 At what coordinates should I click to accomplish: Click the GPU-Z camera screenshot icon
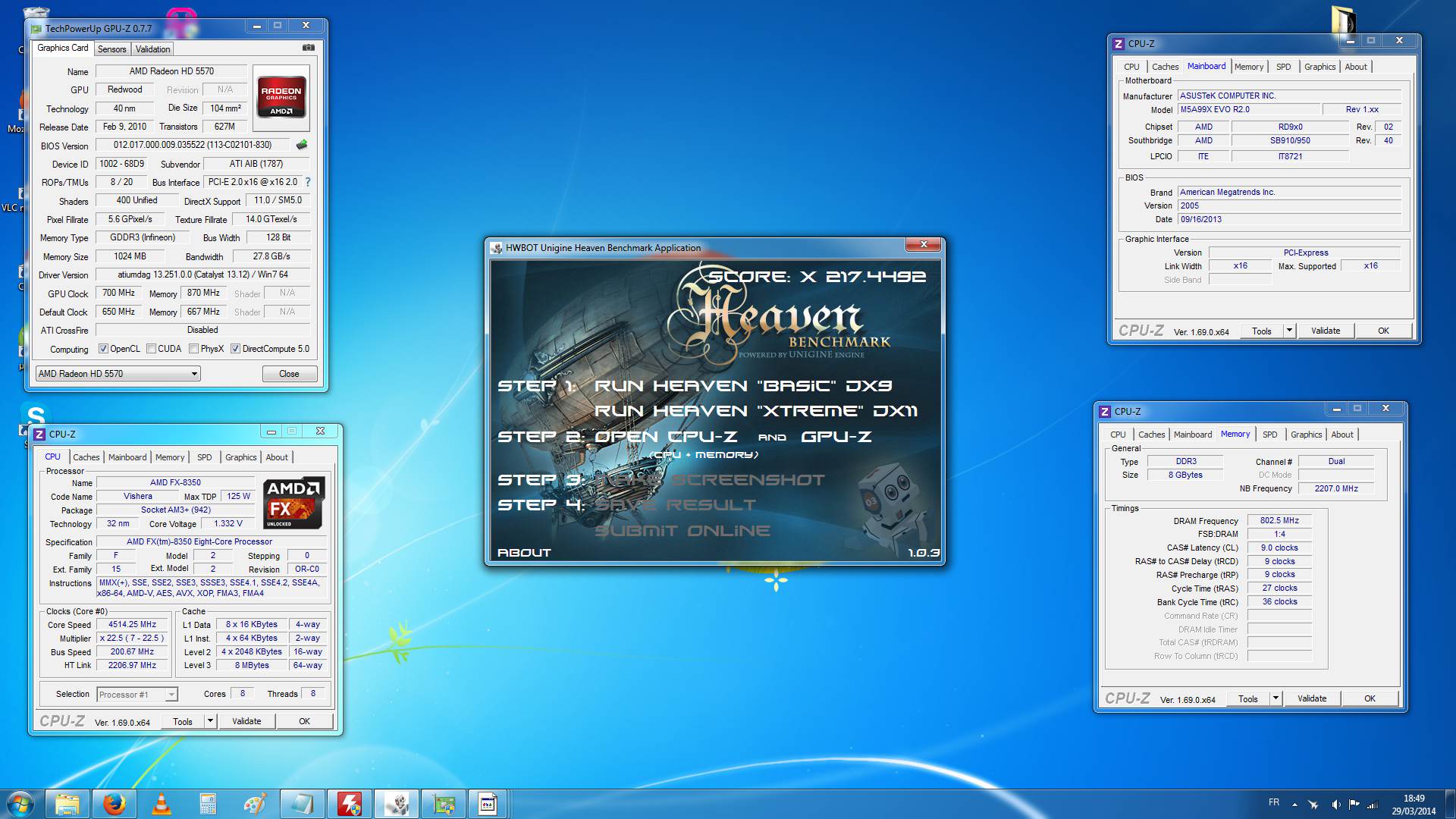coord(309,48)
